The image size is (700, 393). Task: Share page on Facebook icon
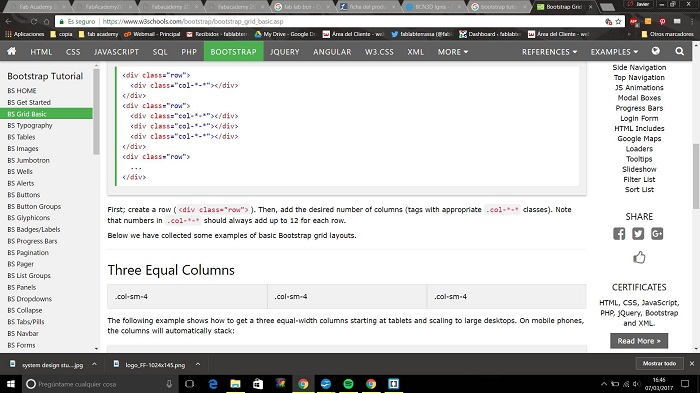(619, 234)
